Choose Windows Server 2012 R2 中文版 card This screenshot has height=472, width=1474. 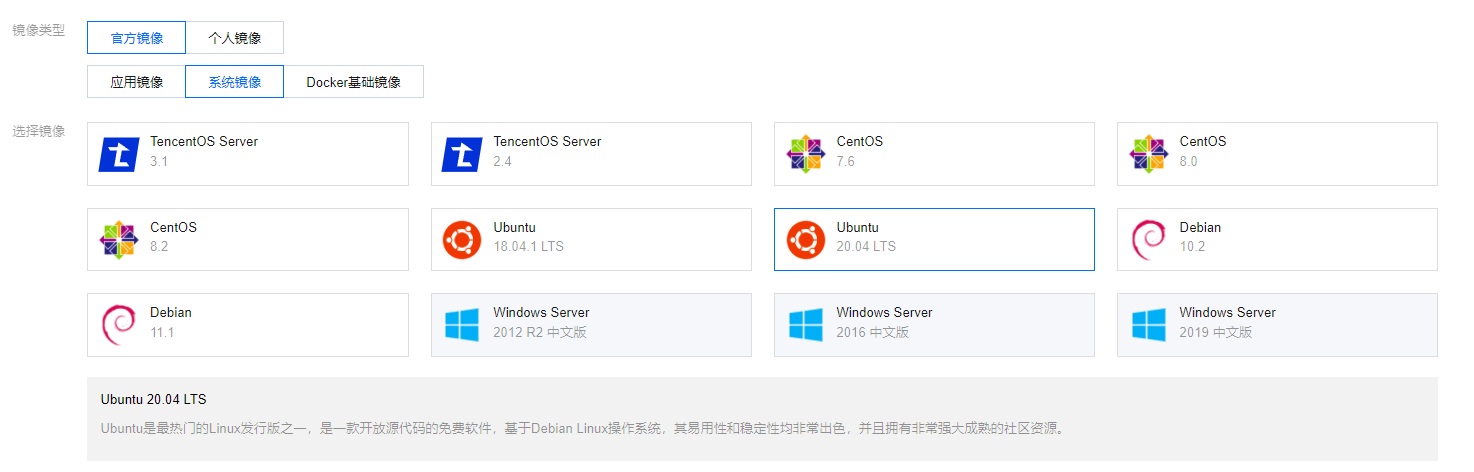591,325
